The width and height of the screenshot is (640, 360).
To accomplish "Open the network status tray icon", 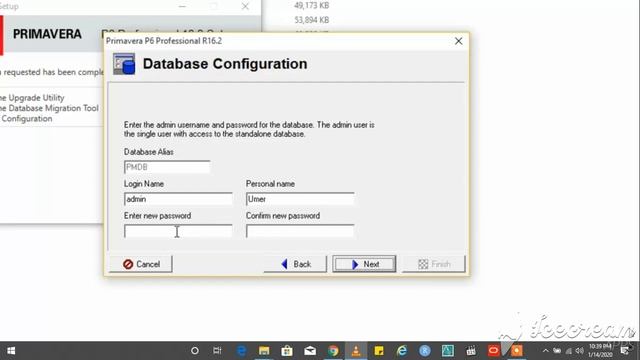I will click(569, 351).
